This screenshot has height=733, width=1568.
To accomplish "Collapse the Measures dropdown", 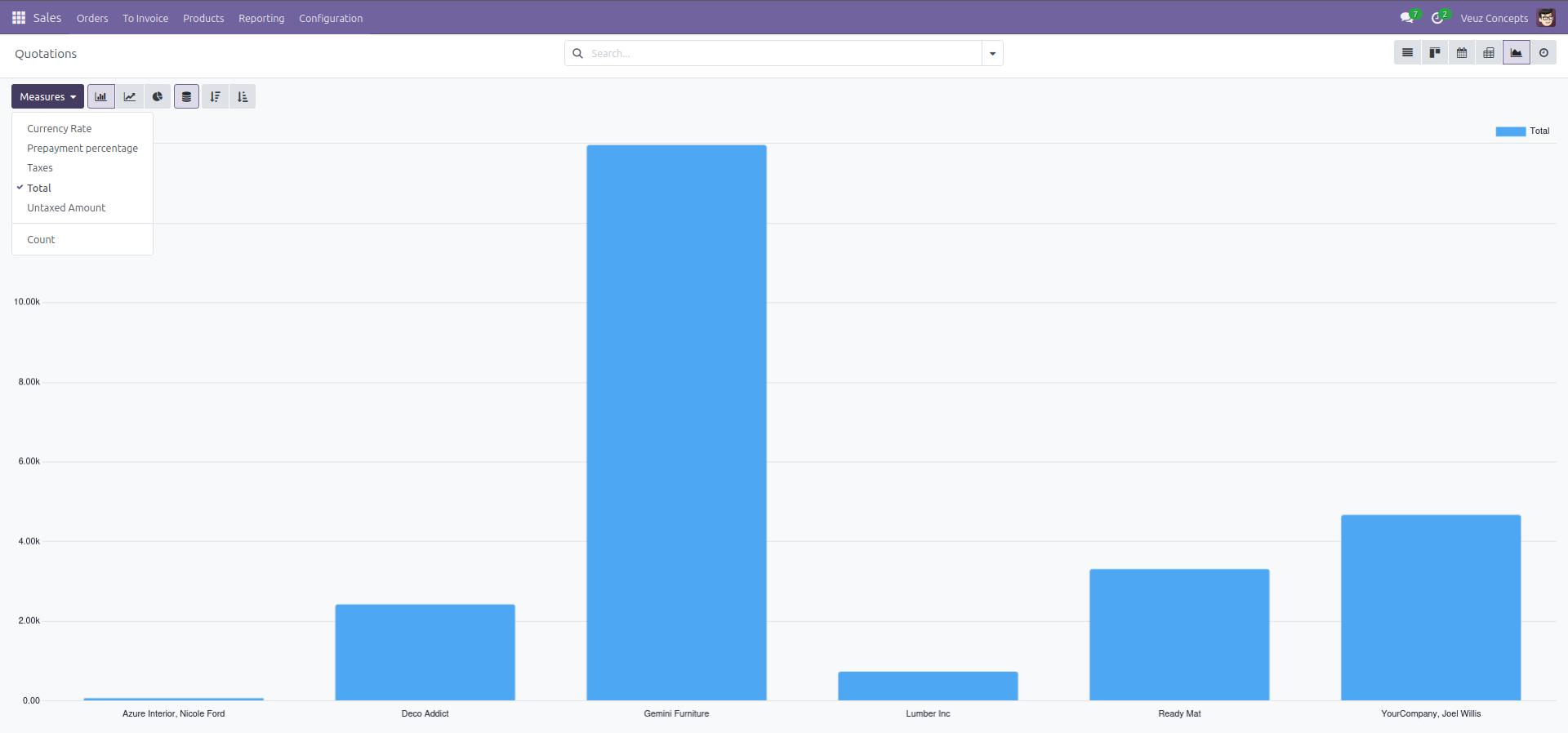I will [47, 97].
